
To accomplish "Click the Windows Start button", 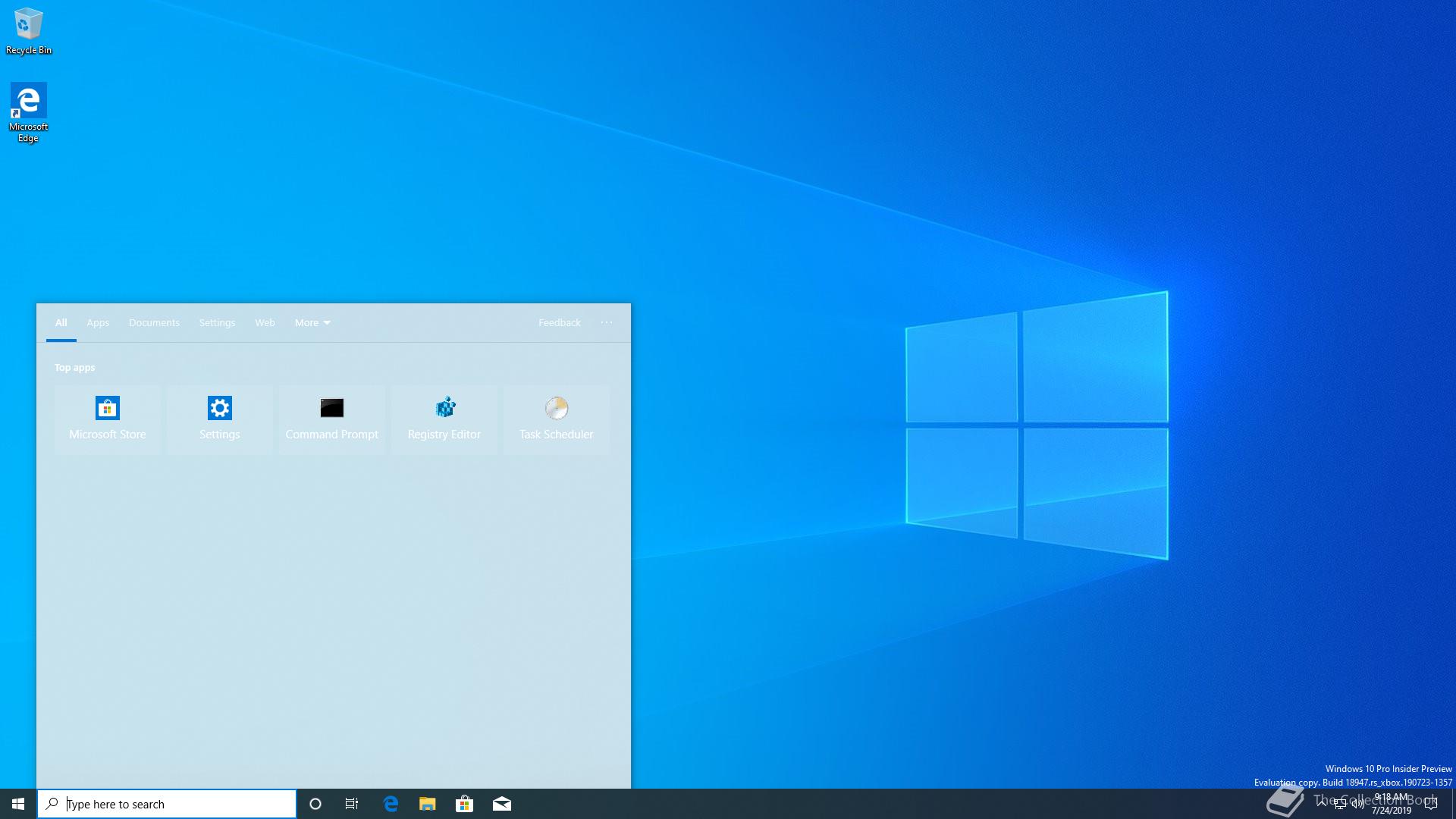I will [18, 804].
